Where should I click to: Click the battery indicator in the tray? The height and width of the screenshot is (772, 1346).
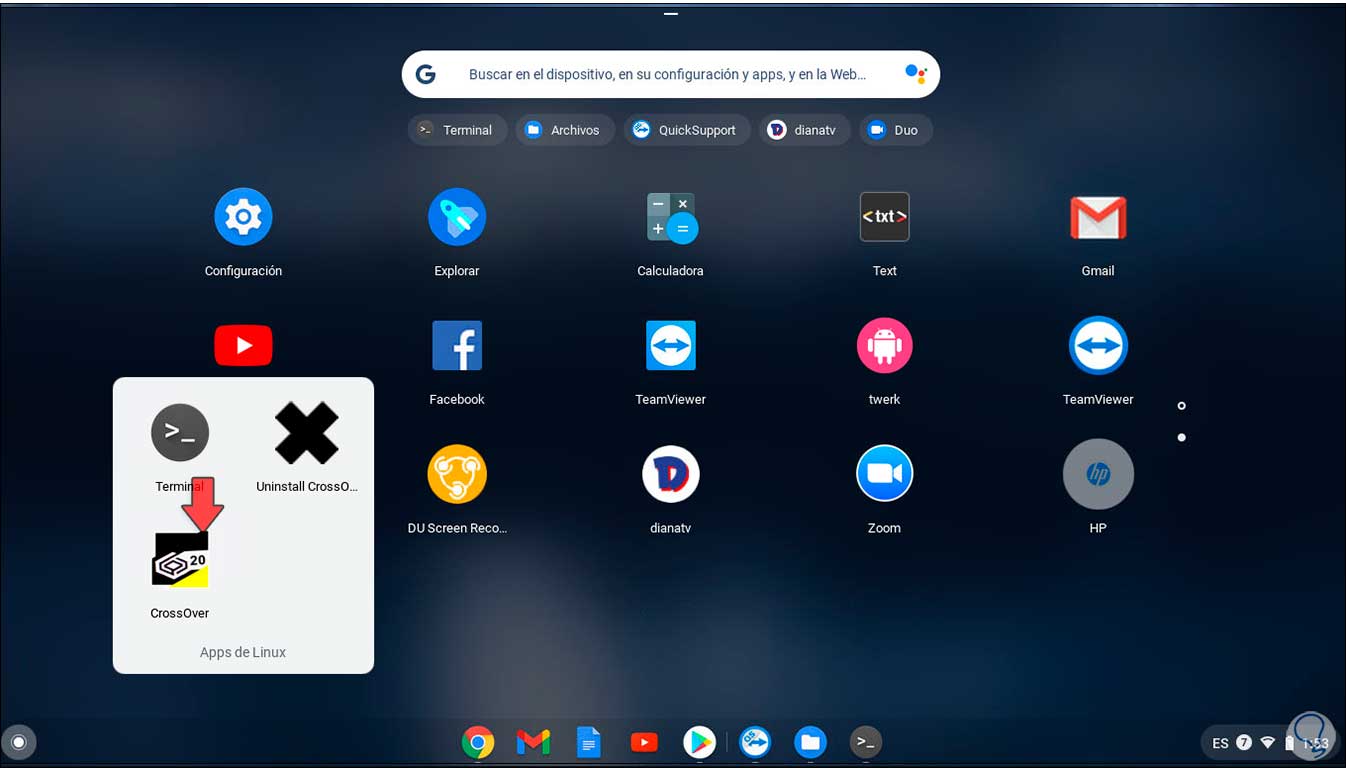click(x=1290, y=743)
